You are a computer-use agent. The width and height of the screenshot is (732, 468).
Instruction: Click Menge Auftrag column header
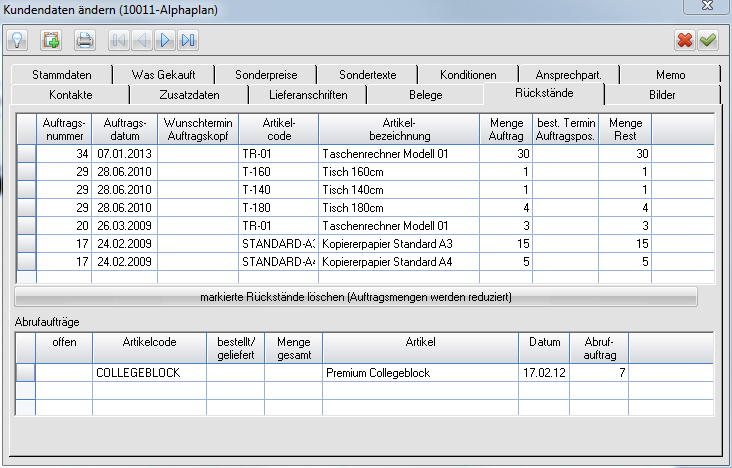tap(506, 129)
